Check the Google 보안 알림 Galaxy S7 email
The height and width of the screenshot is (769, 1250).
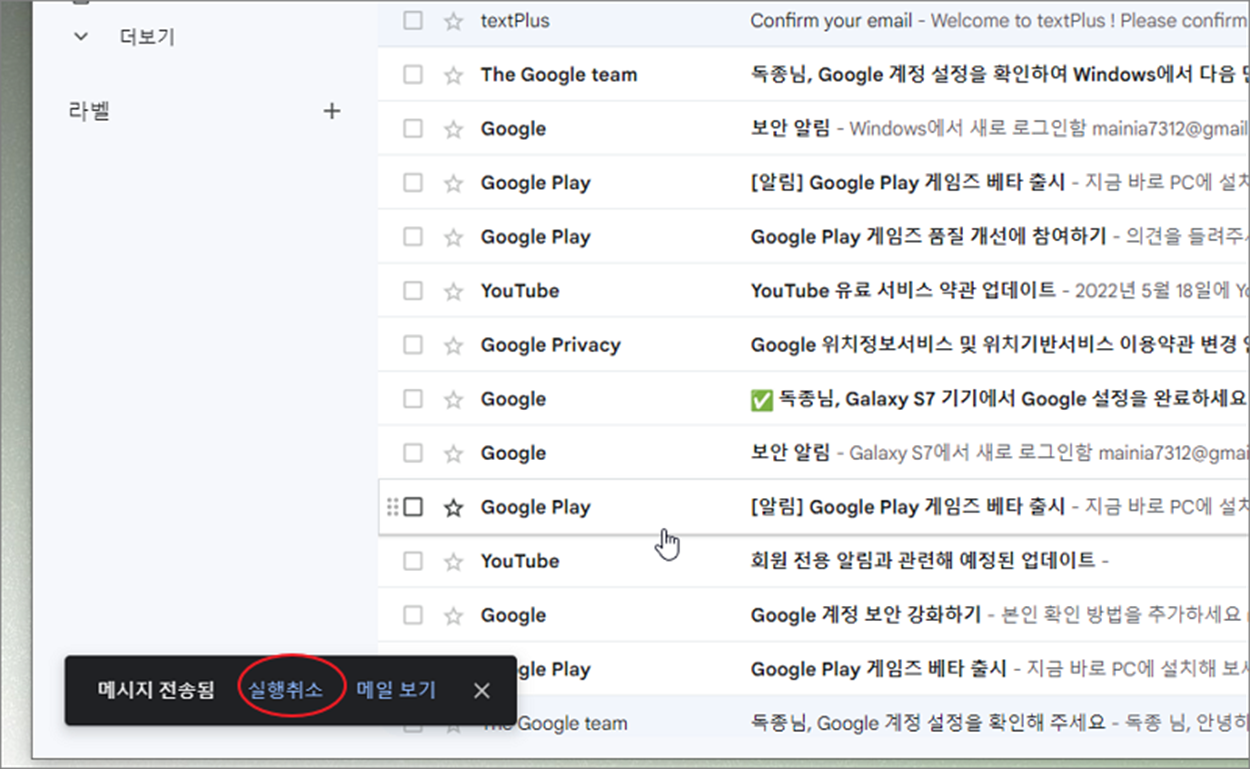[x=413, y=453]
